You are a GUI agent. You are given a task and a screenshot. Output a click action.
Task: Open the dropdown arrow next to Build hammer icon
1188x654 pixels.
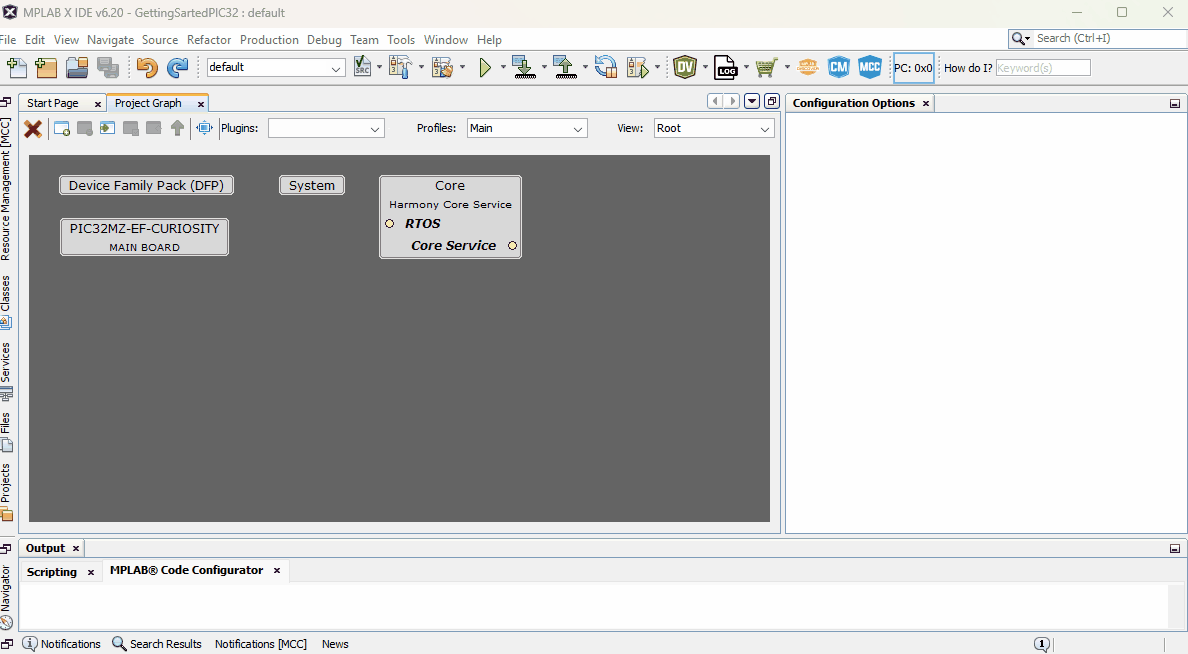pos(421,67)
